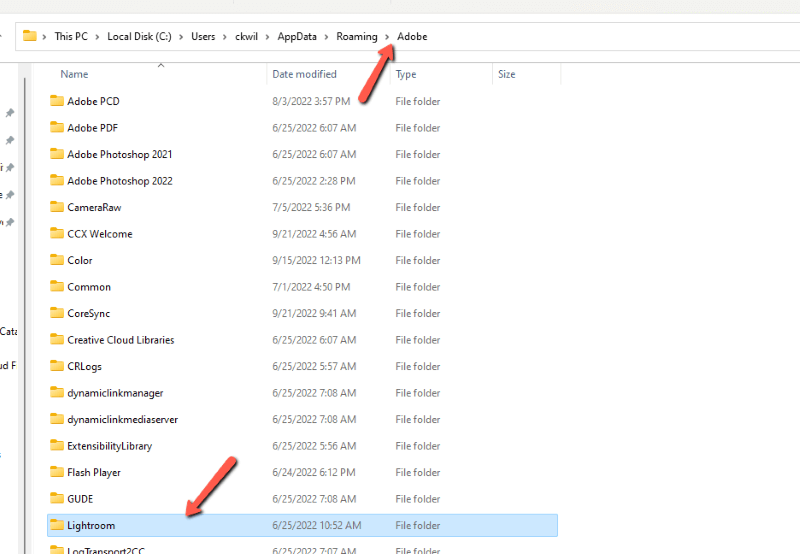Select the CameraRaw folder name
Viewport: 800px width, 554px height.
94,207
